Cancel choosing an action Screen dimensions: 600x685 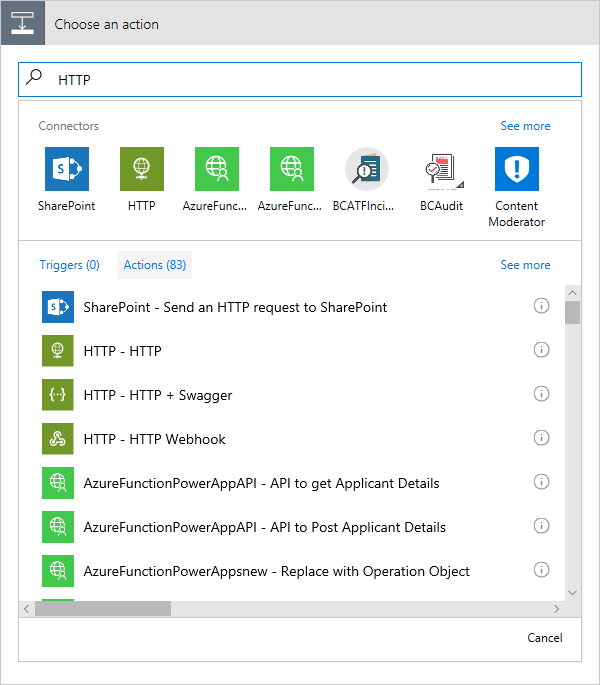[x=545, y=638]
